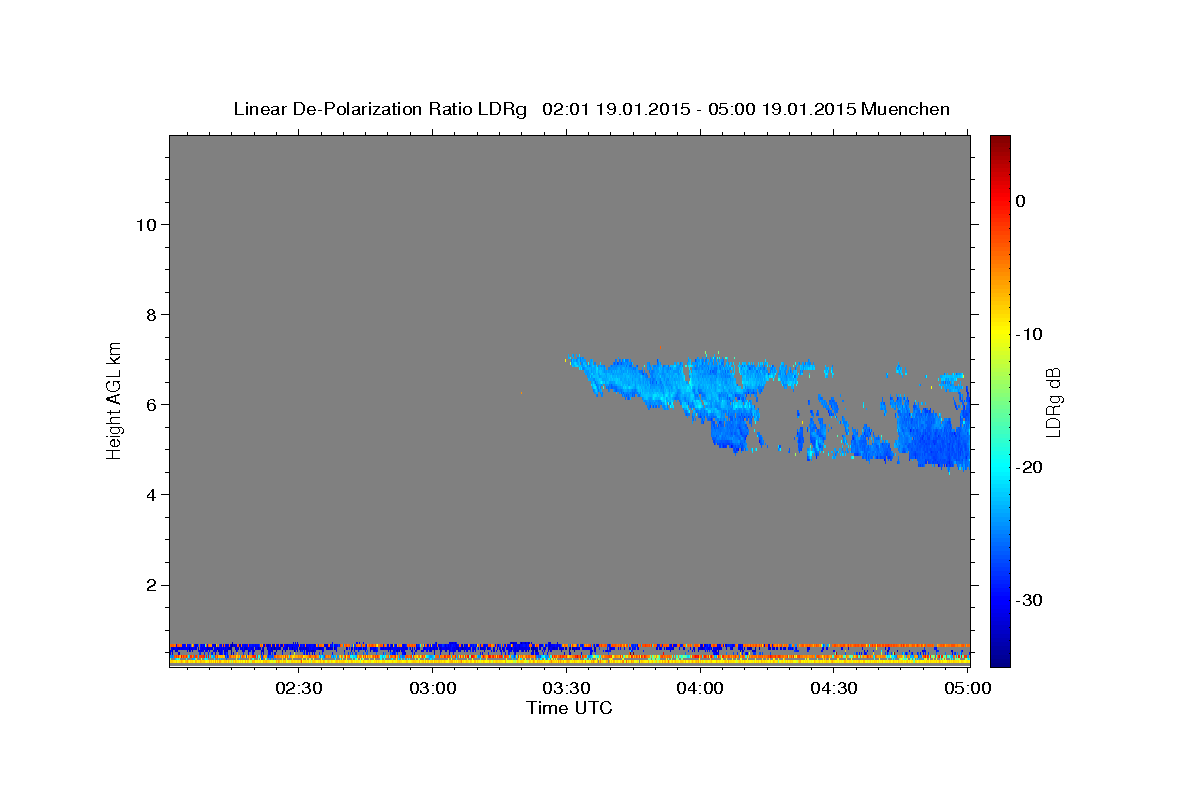Click the '04:30' time axis label
The image size is (1200, 800).
pos(834,688)
